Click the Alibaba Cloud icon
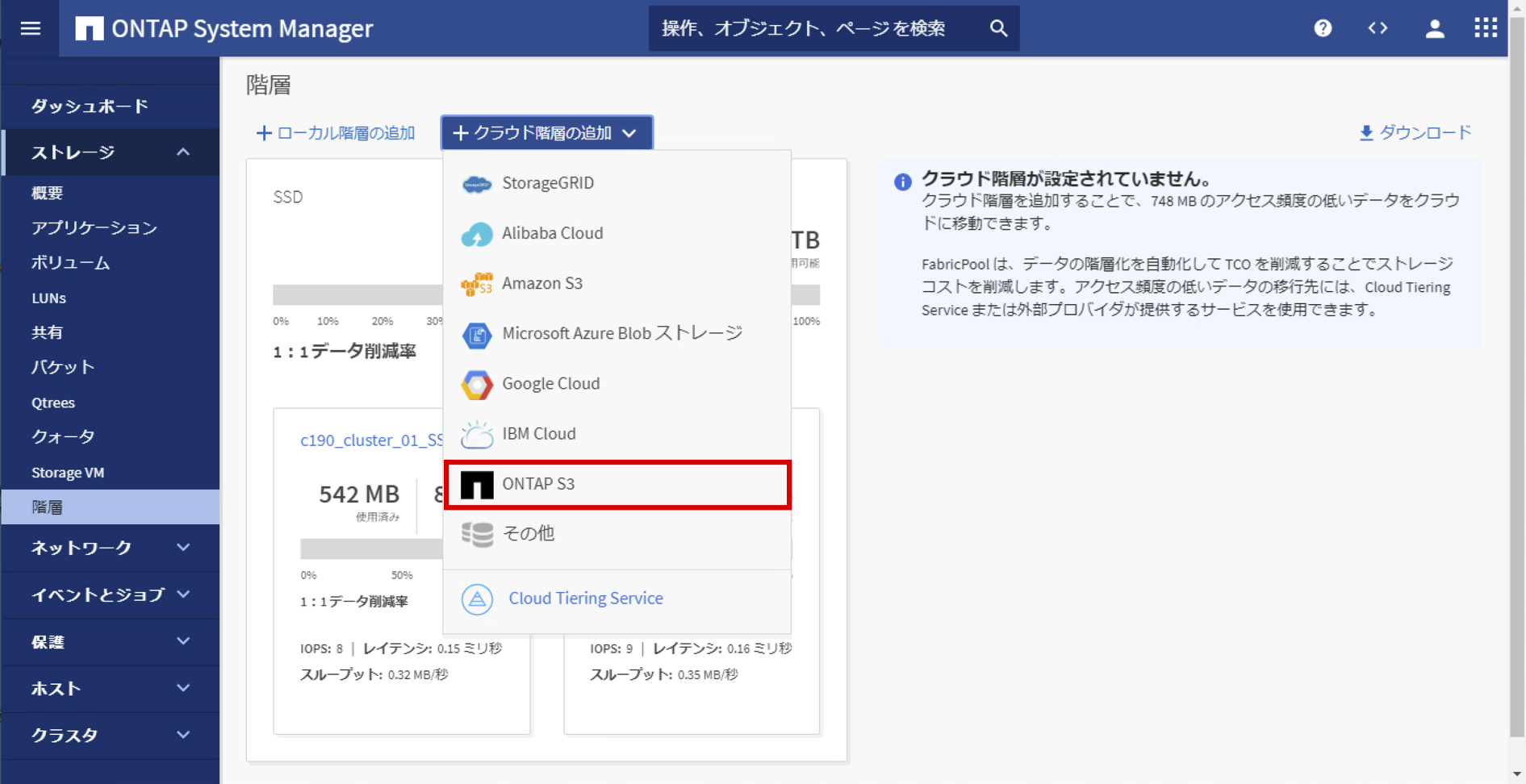 pos(476,234)
